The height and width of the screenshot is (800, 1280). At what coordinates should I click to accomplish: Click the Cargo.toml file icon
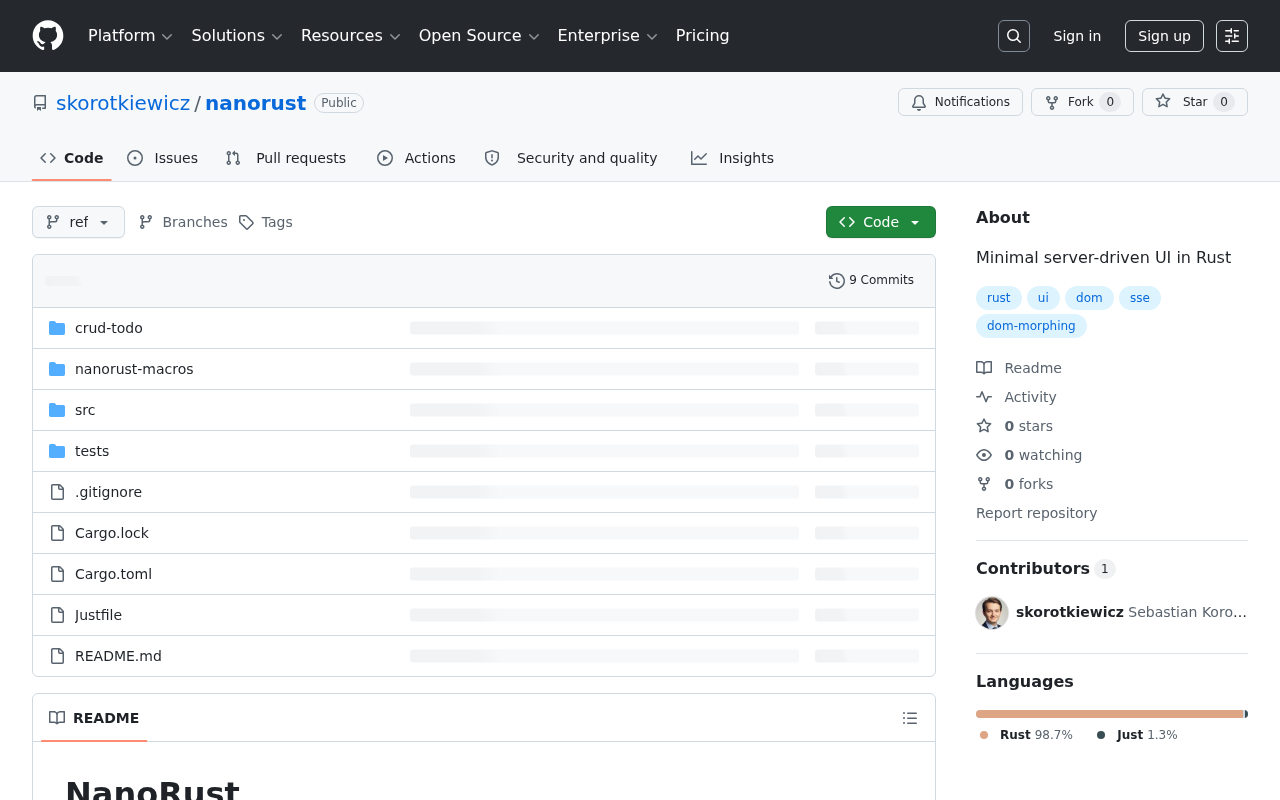(57, 574)
